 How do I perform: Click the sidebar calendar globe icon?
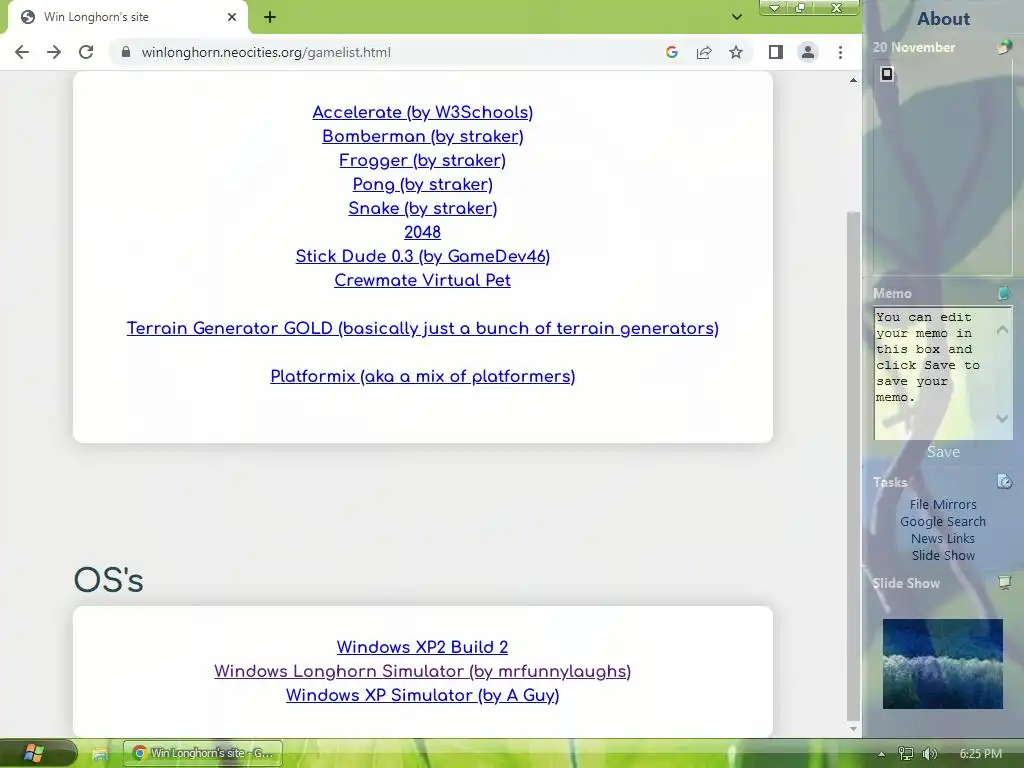[x=1004, y=47]
